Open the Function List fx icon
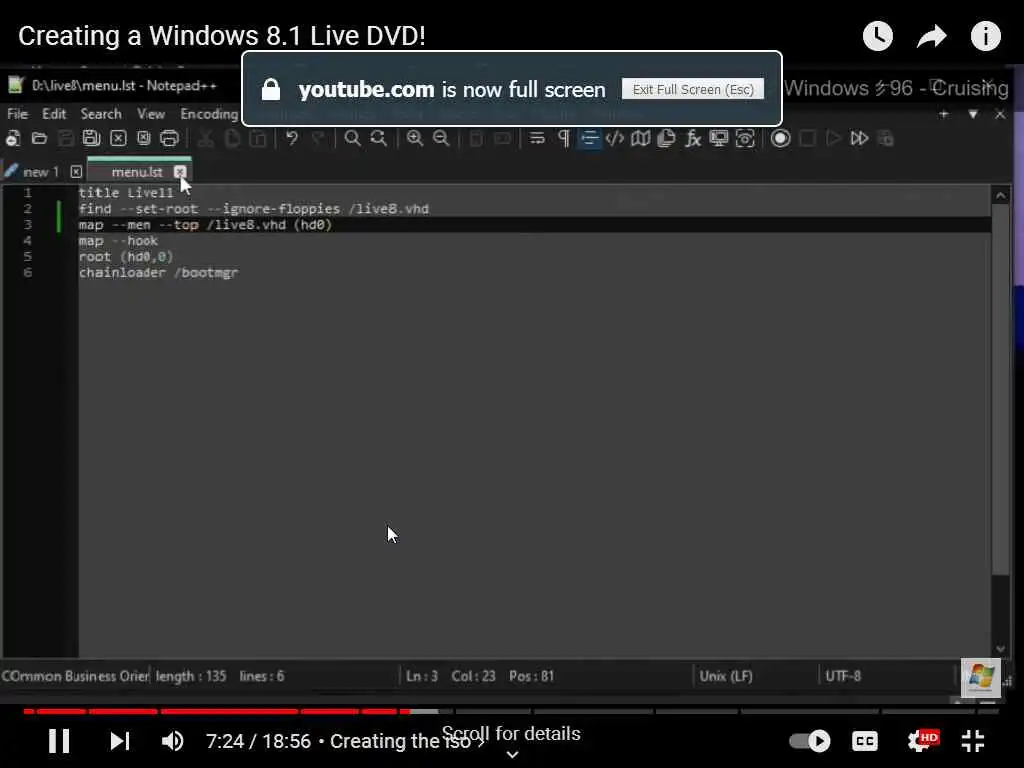 [693, 138]
